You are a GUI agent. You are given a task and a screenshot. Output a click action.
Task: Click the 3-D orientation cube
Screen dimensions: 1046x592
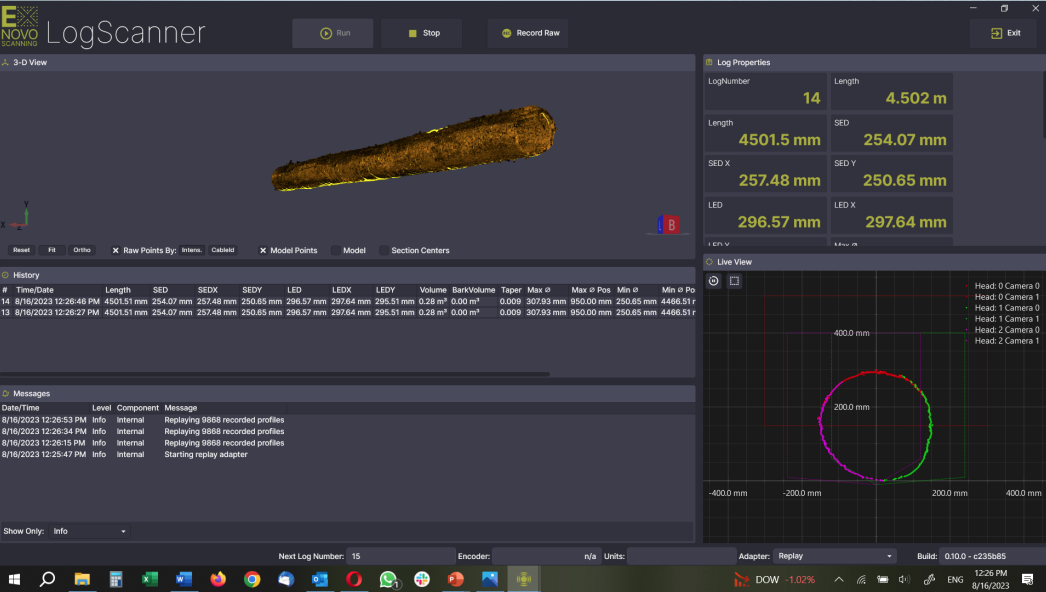point(670,225)
